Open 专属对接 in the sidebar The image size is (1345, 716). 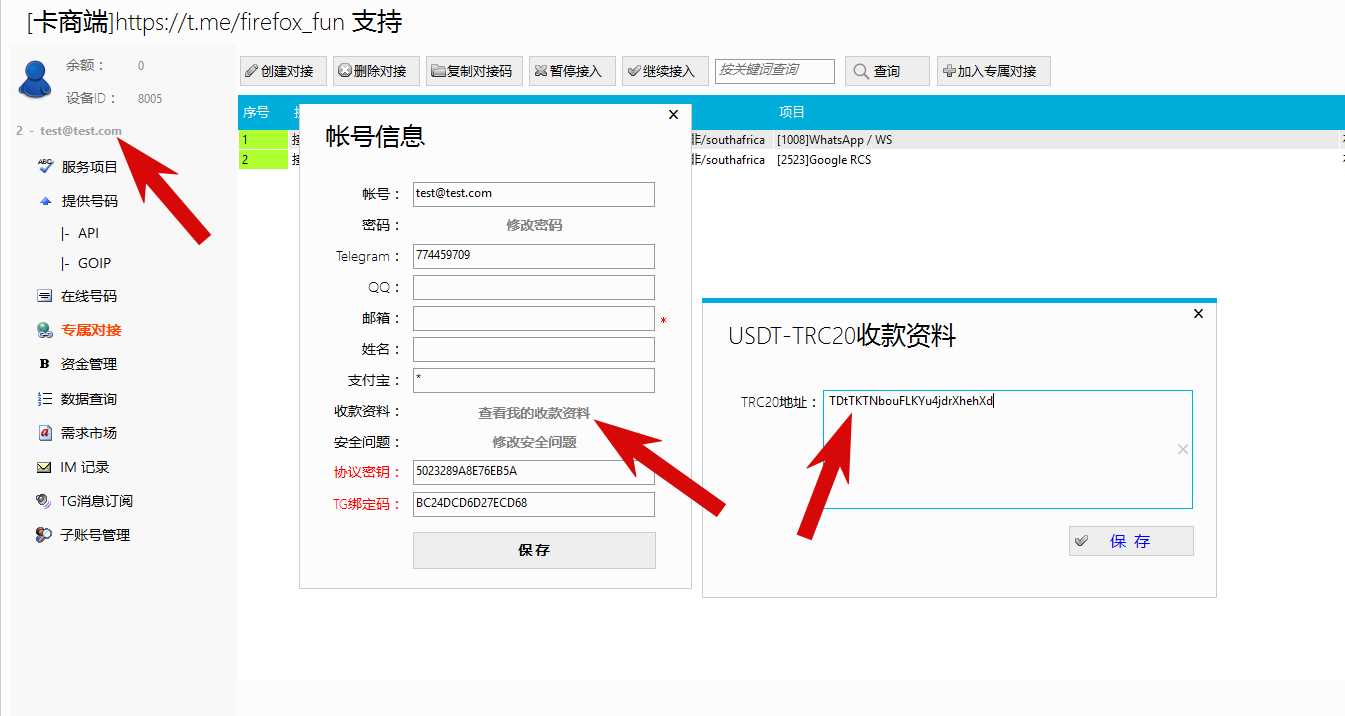(91, 330)
